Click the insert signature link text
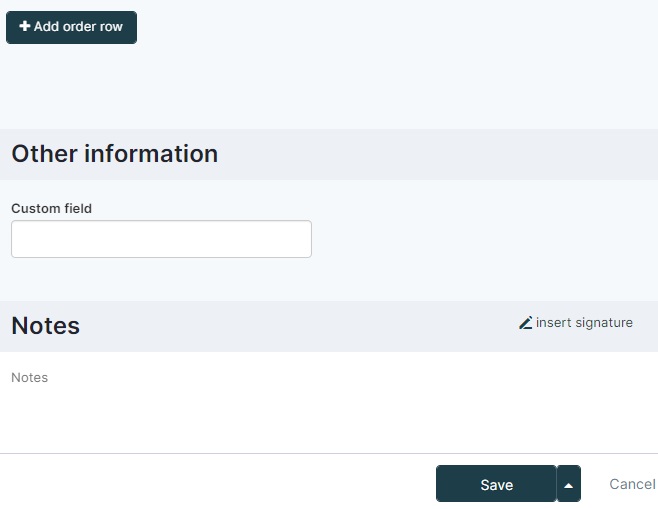658x509 pixels. (584, 323)
